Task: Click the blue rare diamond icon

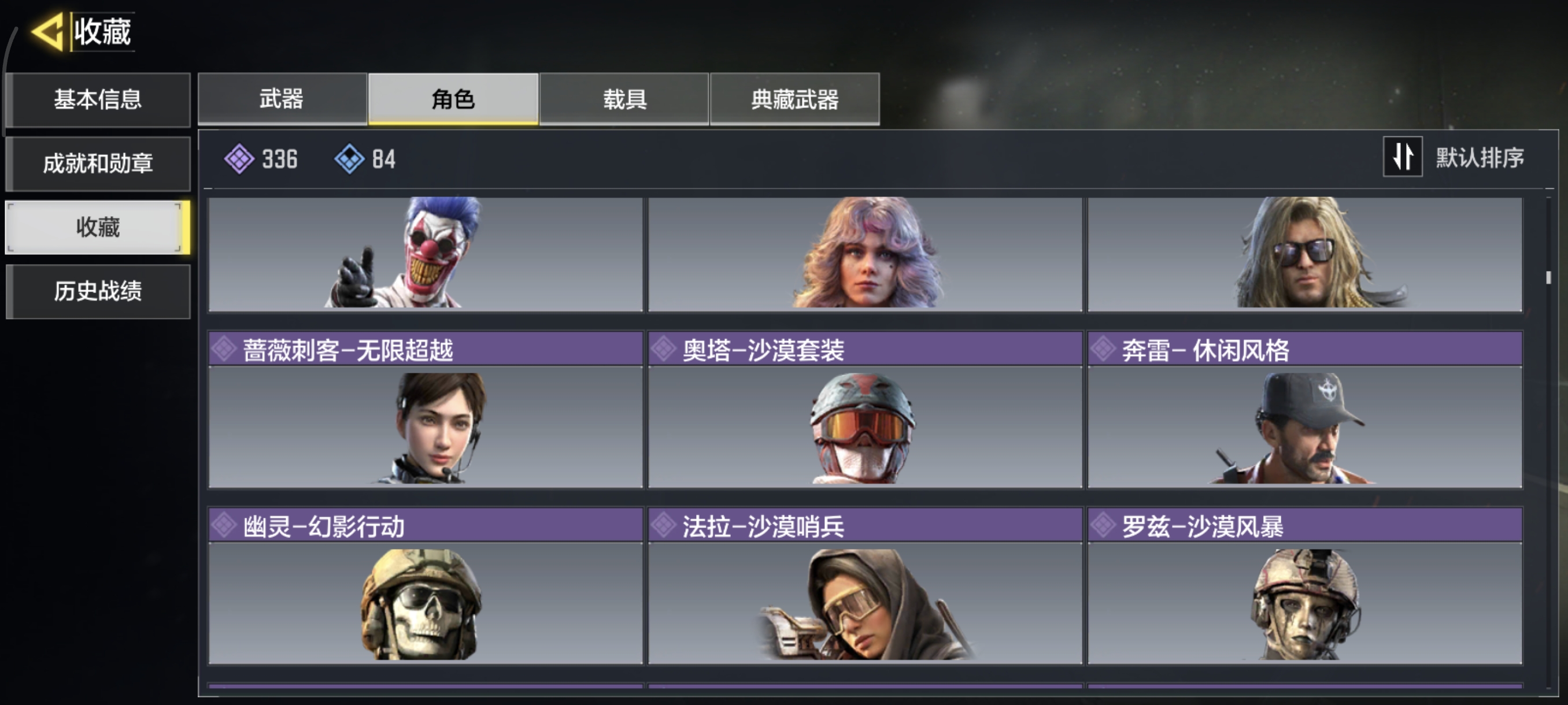Action: tap(349, 159)
